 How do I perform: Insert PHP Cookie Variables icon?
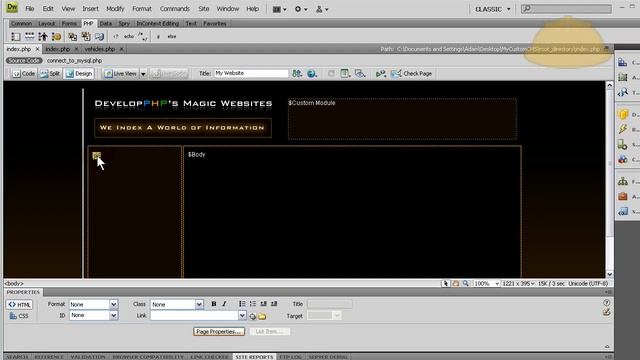click(57, 37)
